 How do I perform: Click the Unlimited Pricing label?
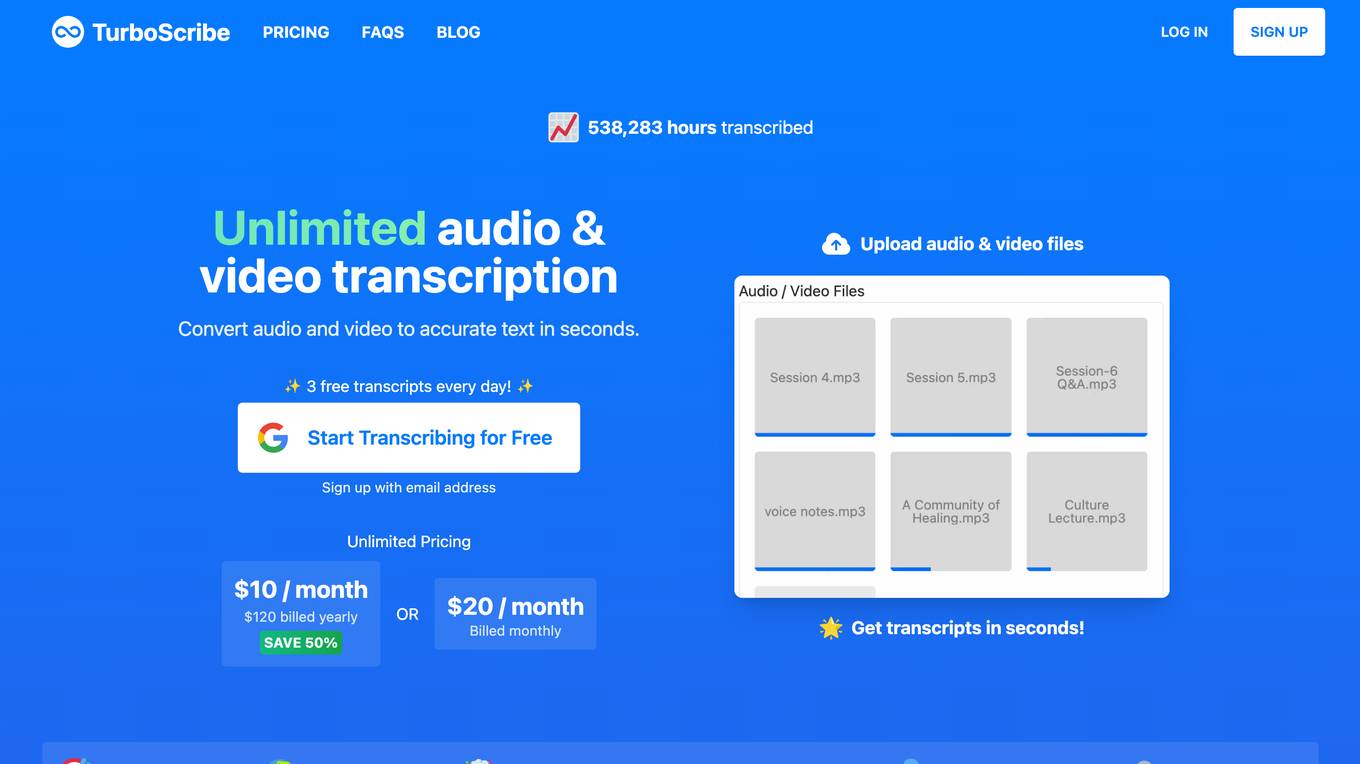(x=409, y=542)
